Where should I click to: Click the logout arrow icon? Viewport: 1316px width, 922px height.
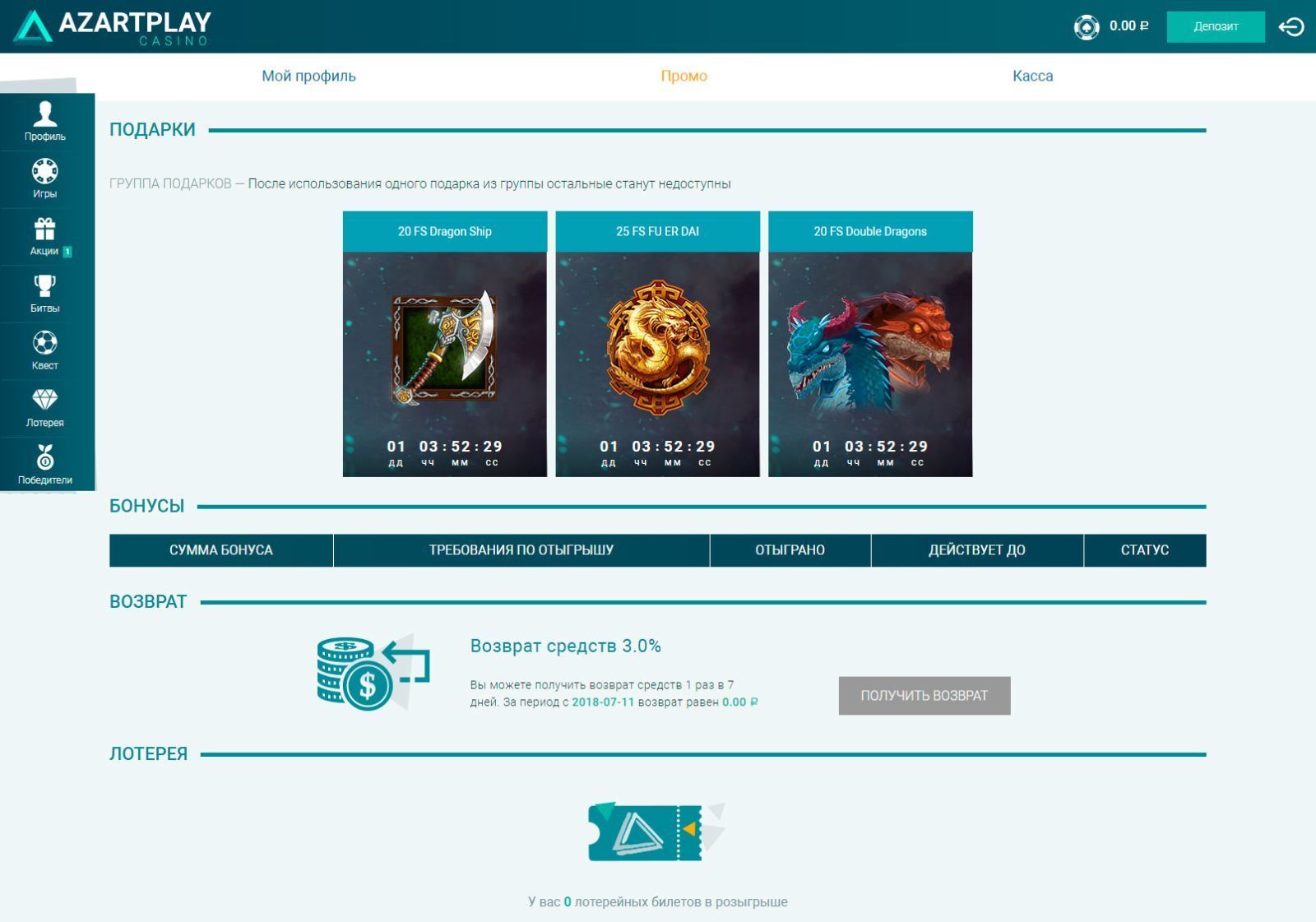pyautogui.click(x=1291, y=27)
